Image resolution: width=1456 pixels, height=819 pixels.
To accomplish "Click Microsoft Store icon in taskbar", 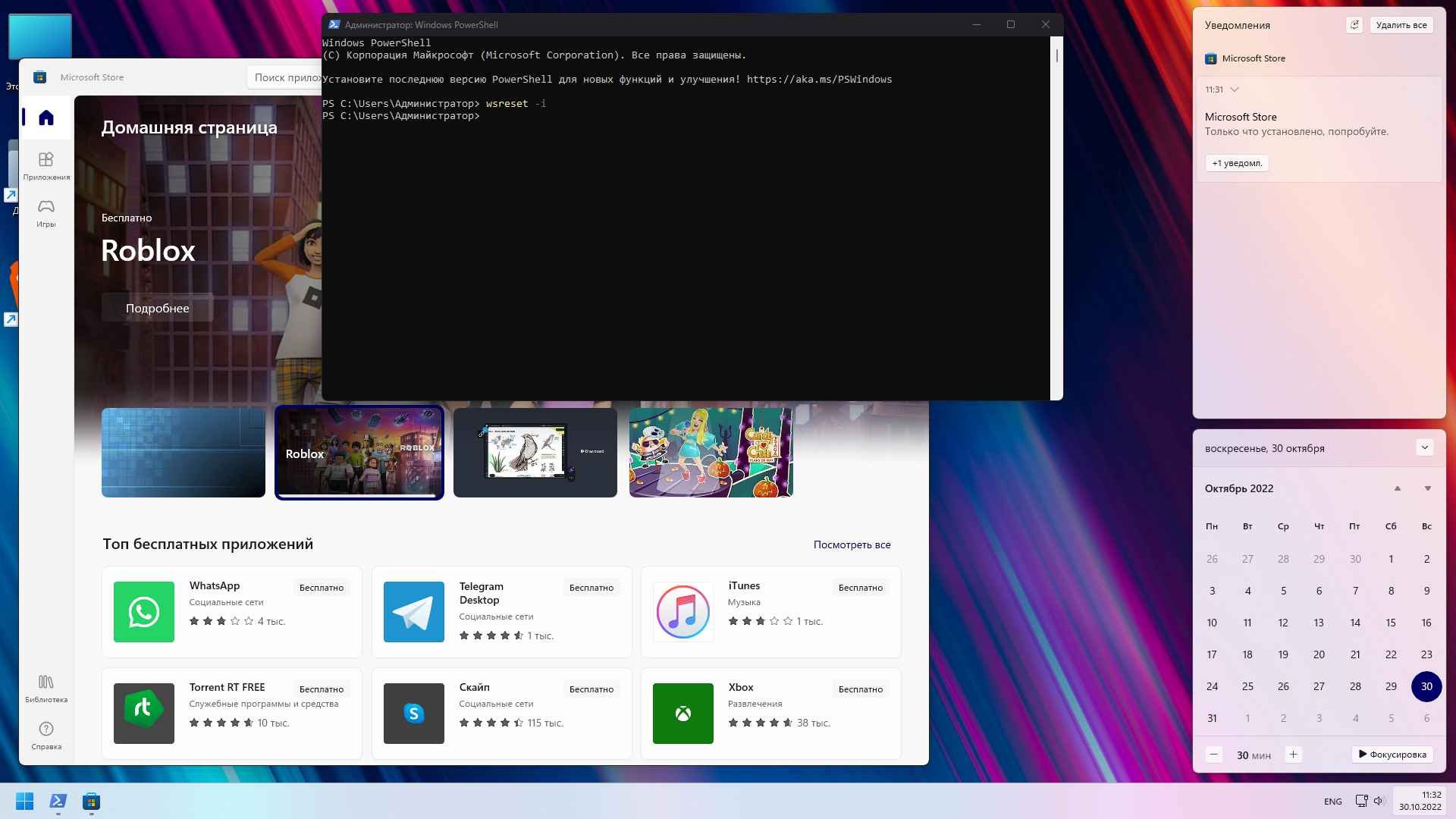I will tap(91, 801).
